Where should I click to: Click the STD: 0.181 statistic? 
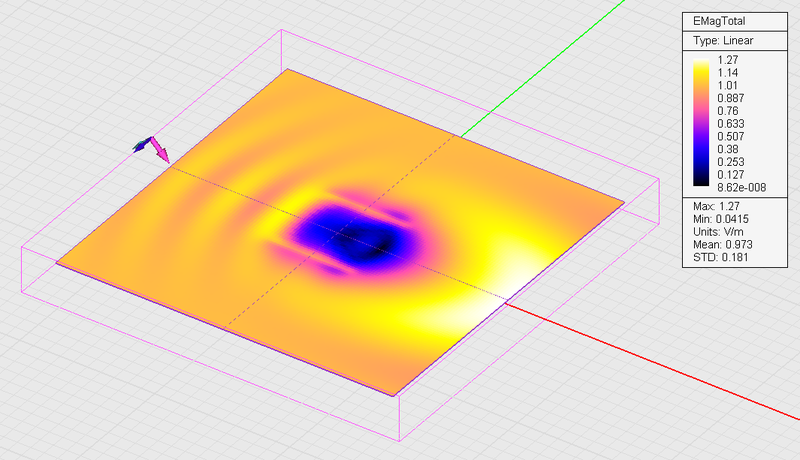pyautogui.click(x=719, y=258)
